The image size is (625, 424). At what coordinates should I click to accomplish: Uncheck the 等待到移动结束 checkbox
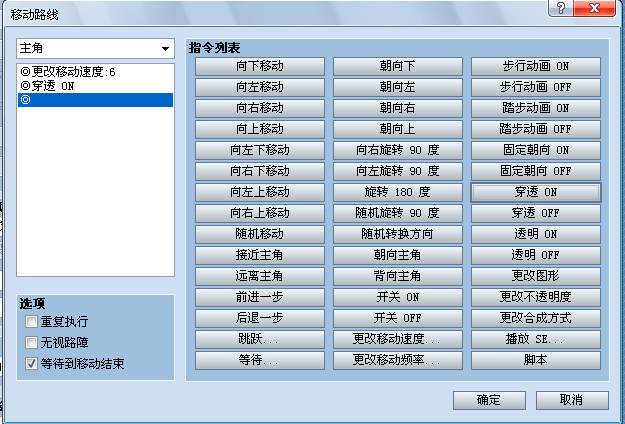tap(31, 363)
